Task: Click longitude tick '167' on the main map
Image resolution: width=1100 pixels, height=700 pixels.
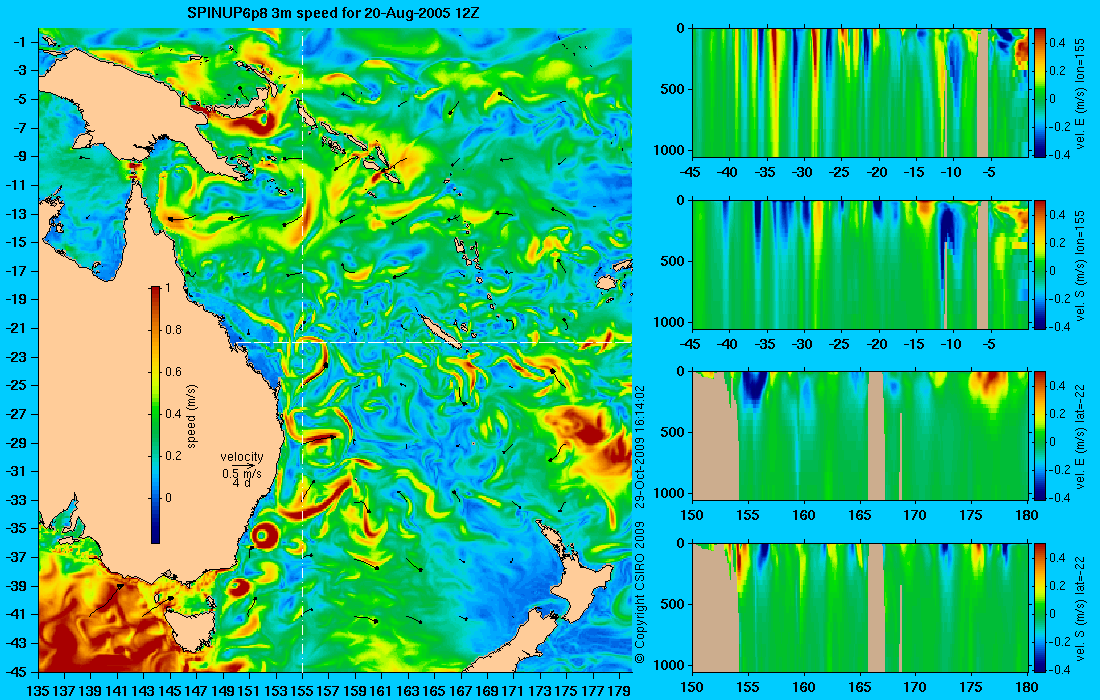Action: pos(460,691)
